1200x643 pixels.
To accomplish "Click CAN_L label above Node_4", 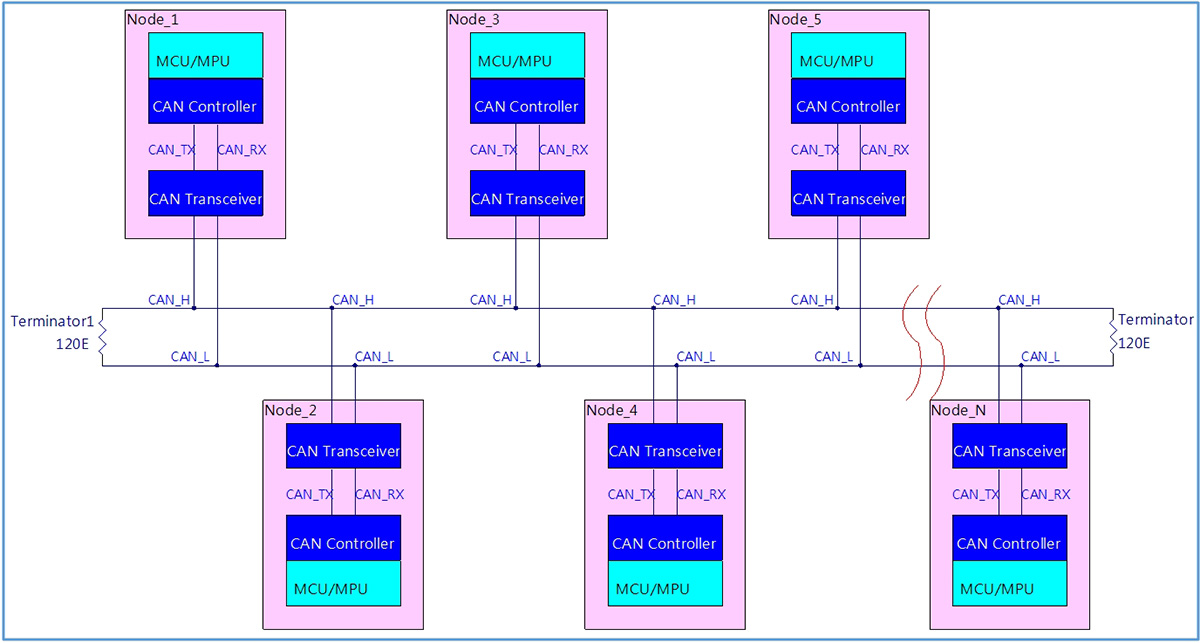I will (x=696, y=356).
